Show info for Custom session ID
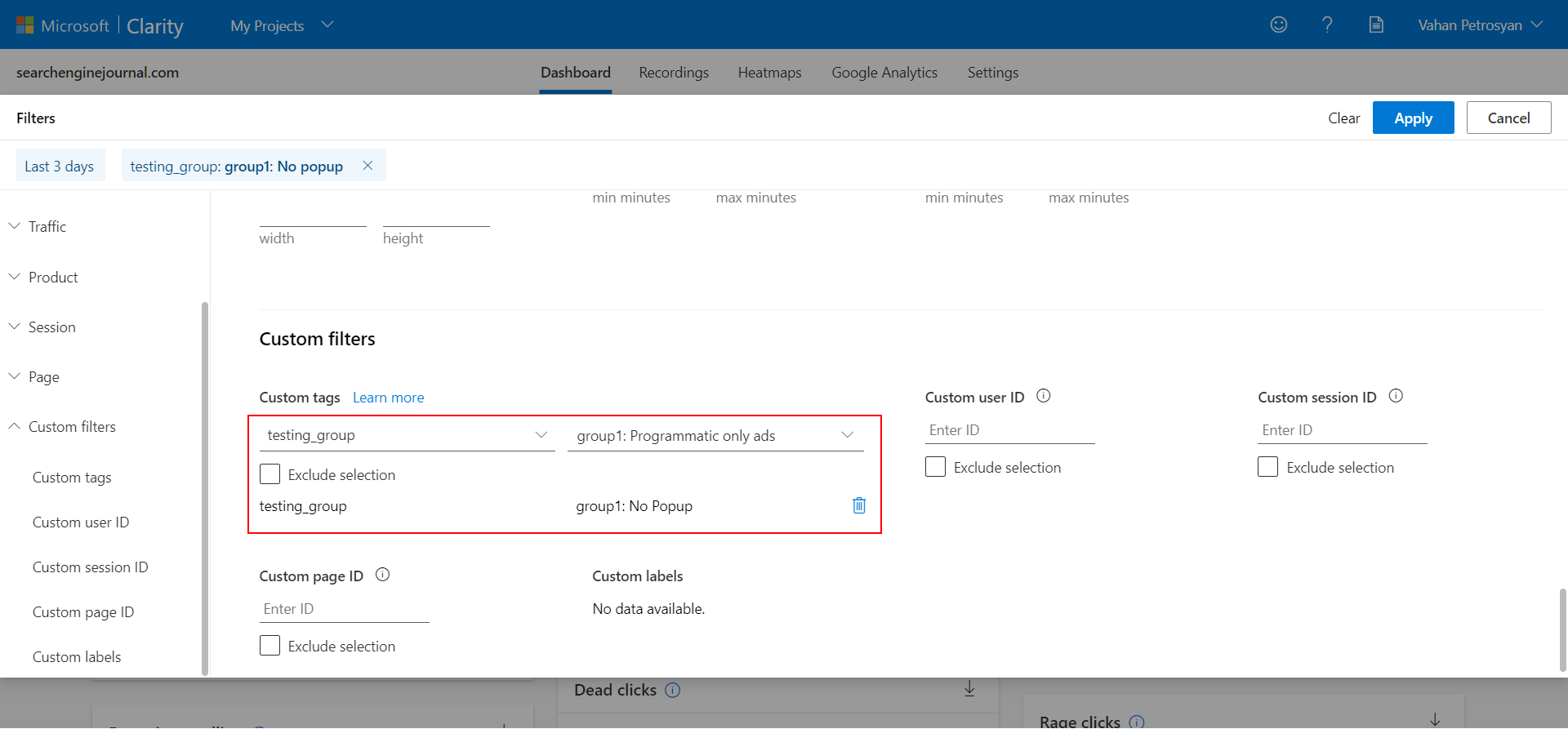 [1396, 397]
